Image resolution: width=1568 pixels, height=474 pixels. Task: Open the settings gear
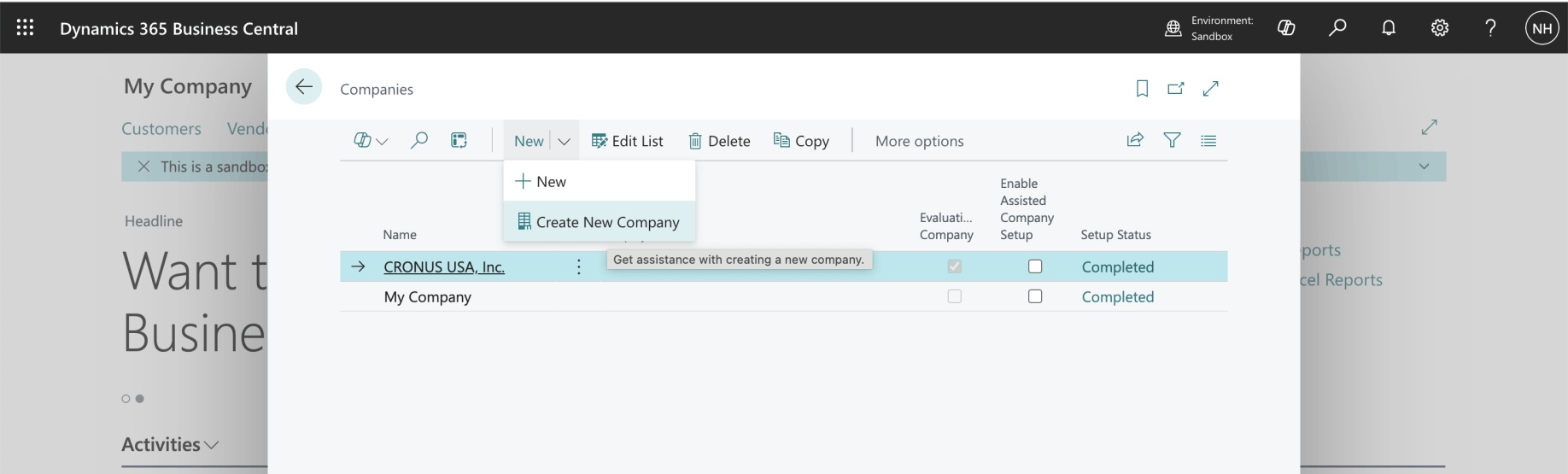(1440, 28)
